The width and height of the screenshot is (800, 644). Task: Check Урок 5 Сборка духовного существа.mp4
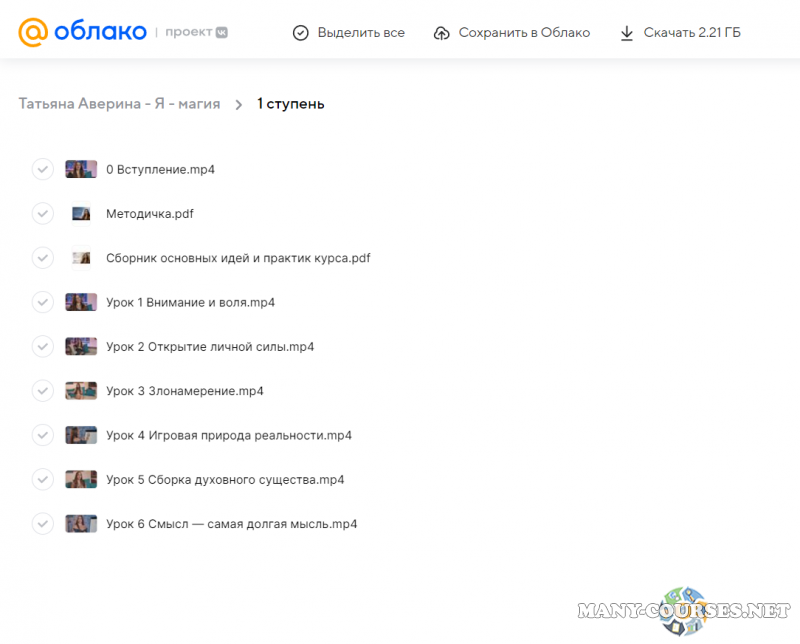(x=43, y=479)
